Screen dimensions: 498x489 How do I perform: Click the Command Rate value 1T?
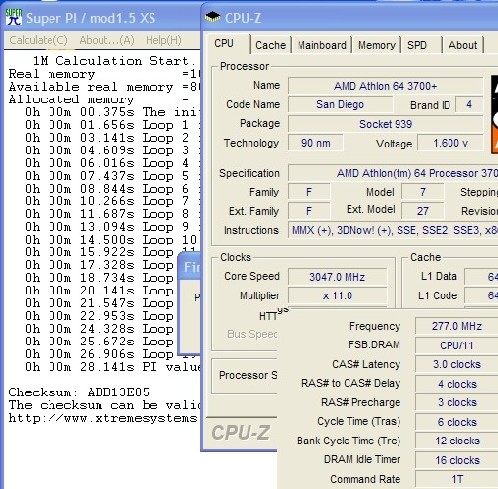point(457,479)
